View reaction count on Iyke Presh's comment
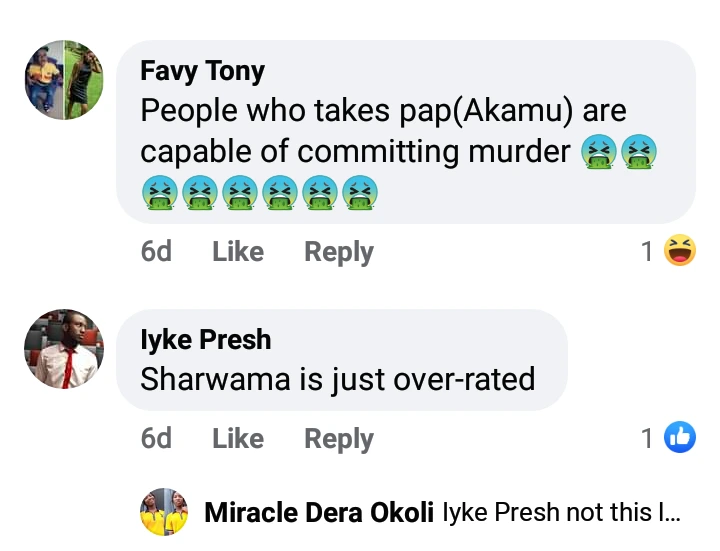 pyautogui.click(x=647, y=438)
